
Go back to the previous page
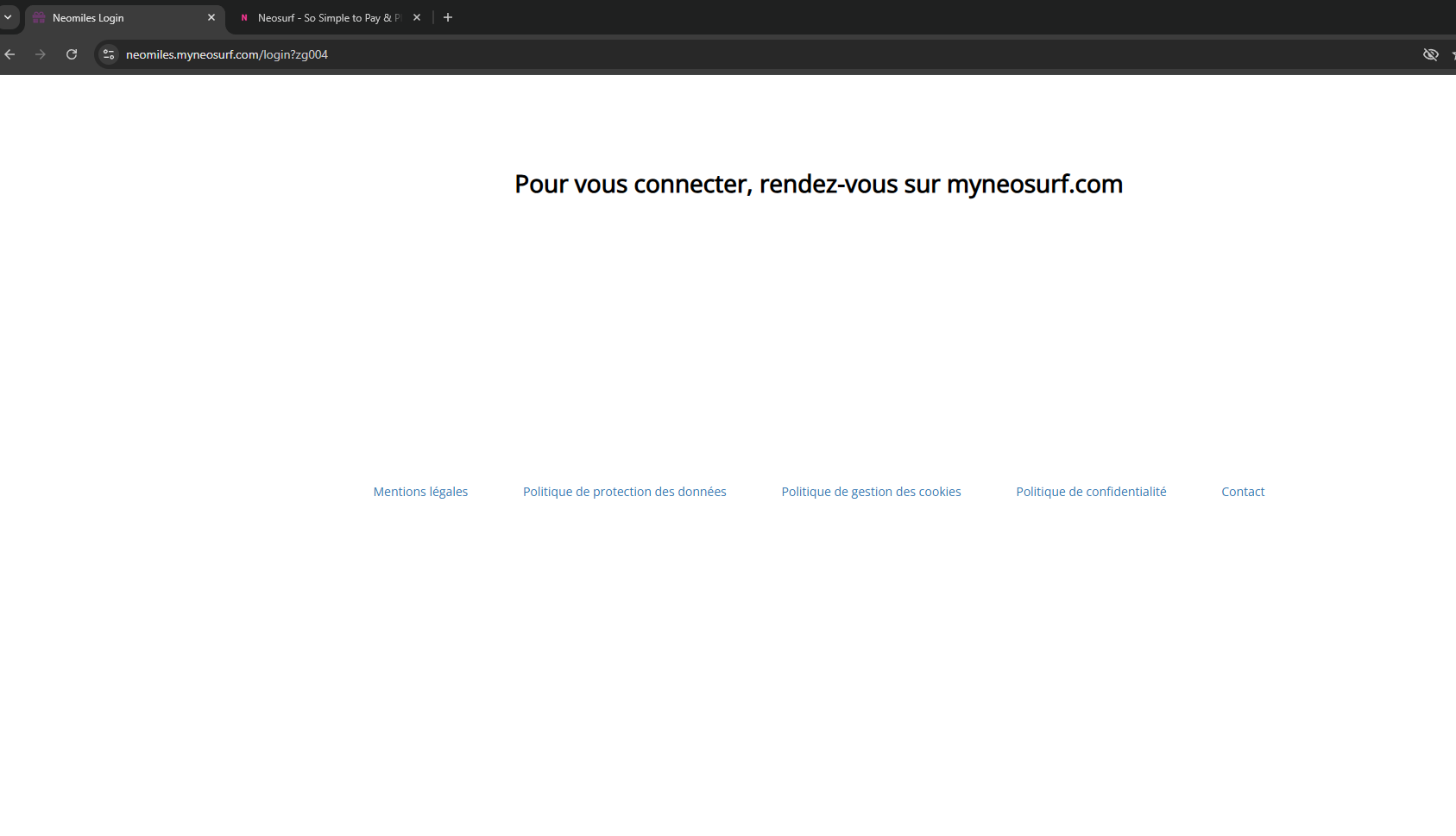click(10, 54)
